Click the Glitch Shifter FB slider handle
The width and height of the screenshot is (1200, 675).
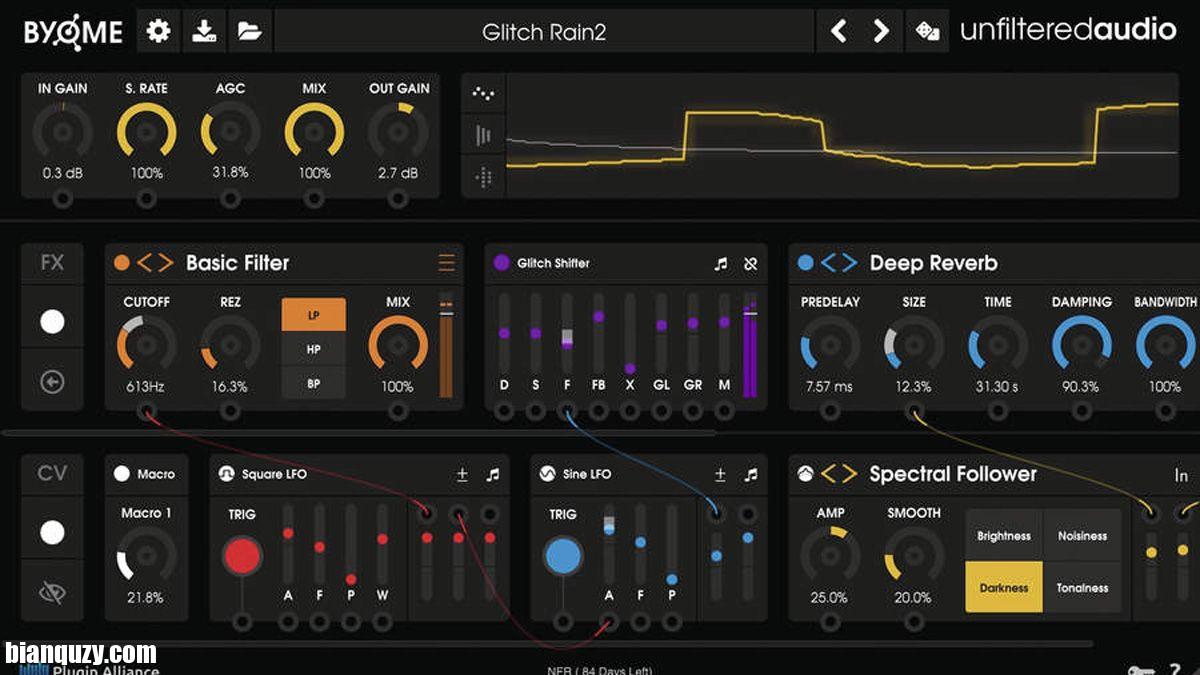598,317
